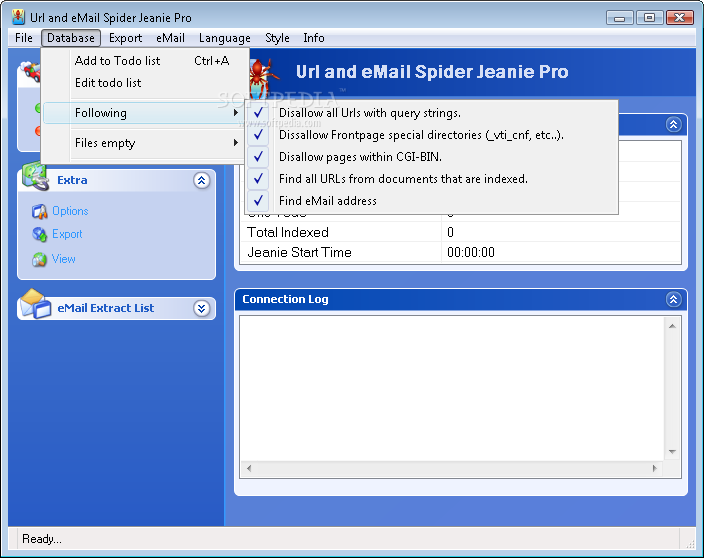Open the Options link in Extra panel
The height and width of the screenshot is (558, 704).
(70, 211)
